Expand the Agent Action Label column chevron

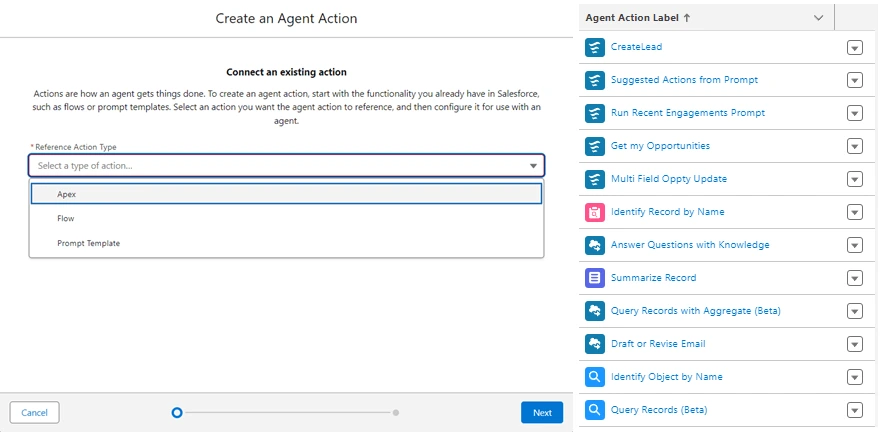818,18
